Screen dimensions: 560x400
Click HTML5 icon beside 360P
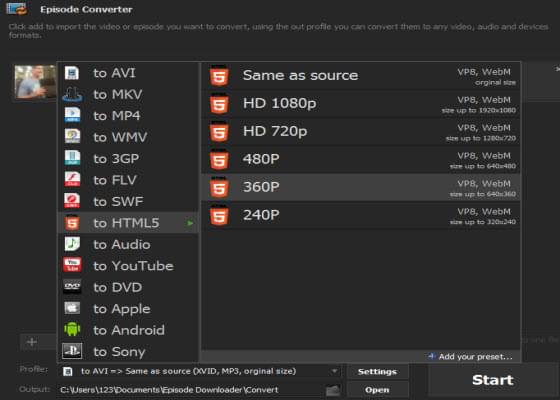pos(219,187)
